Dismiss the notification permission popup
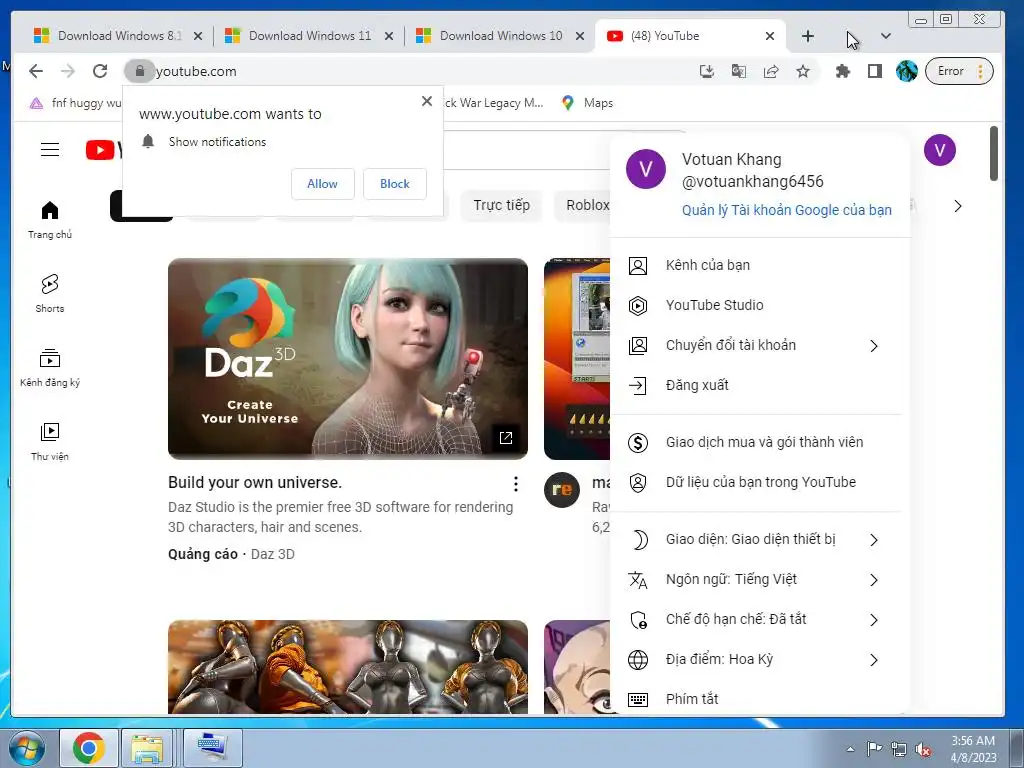This screenshot has height=768, width=1024. pos(426,101)
